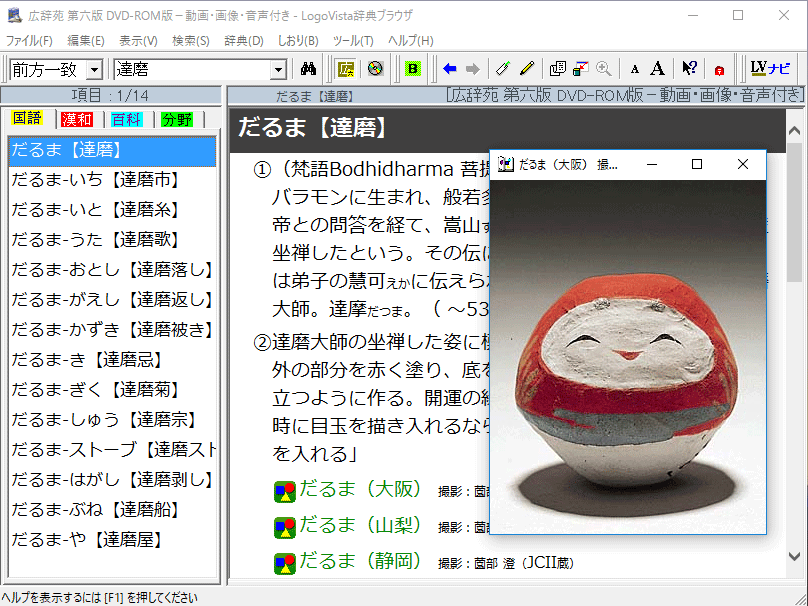Viewport: 808px width, 606px height.
Task: Select the だるま-き【達磨忌】 entry
Action: click(x=112, y=360)
